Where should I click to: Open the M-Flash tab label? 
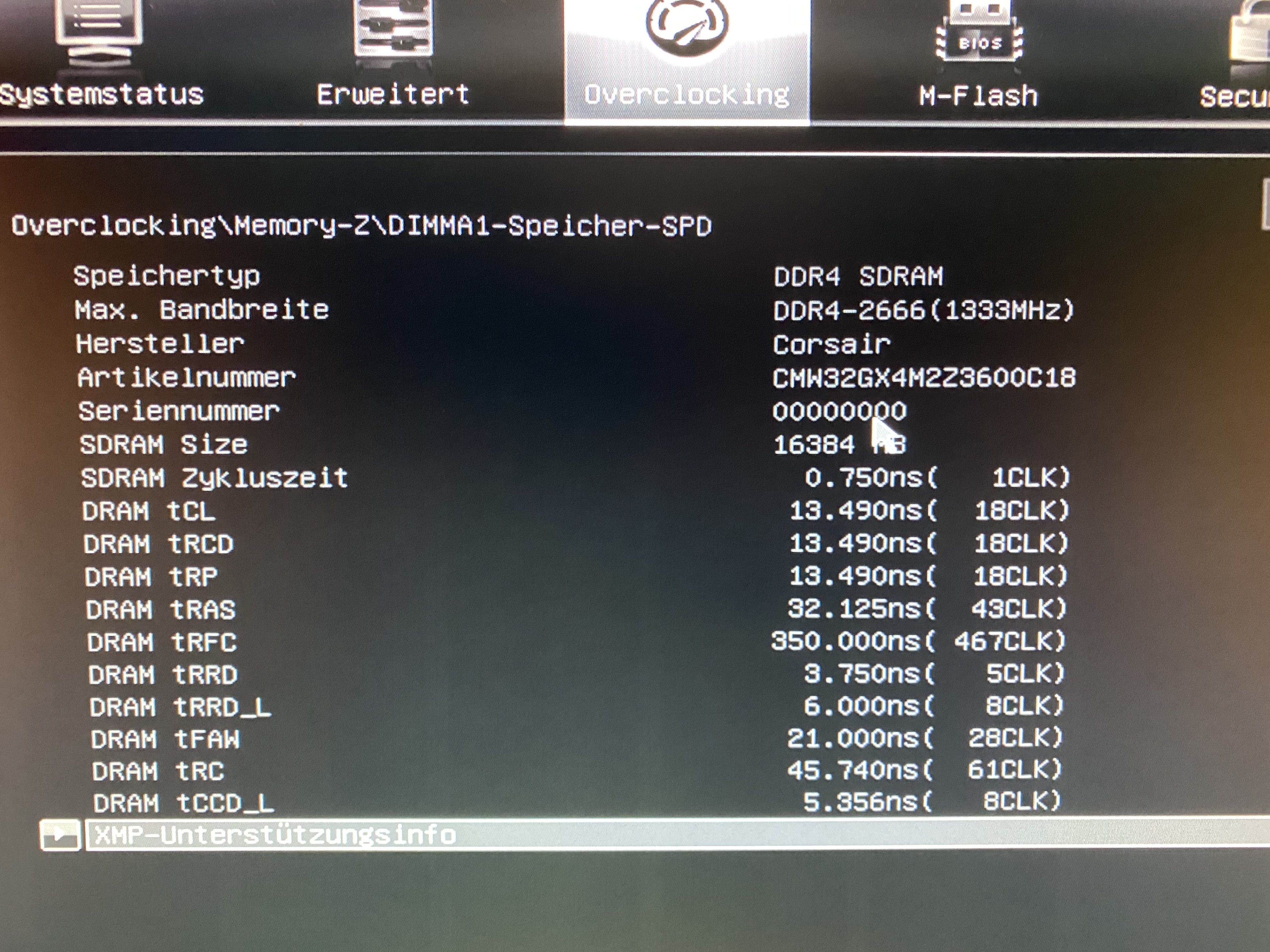click(978, 96)
